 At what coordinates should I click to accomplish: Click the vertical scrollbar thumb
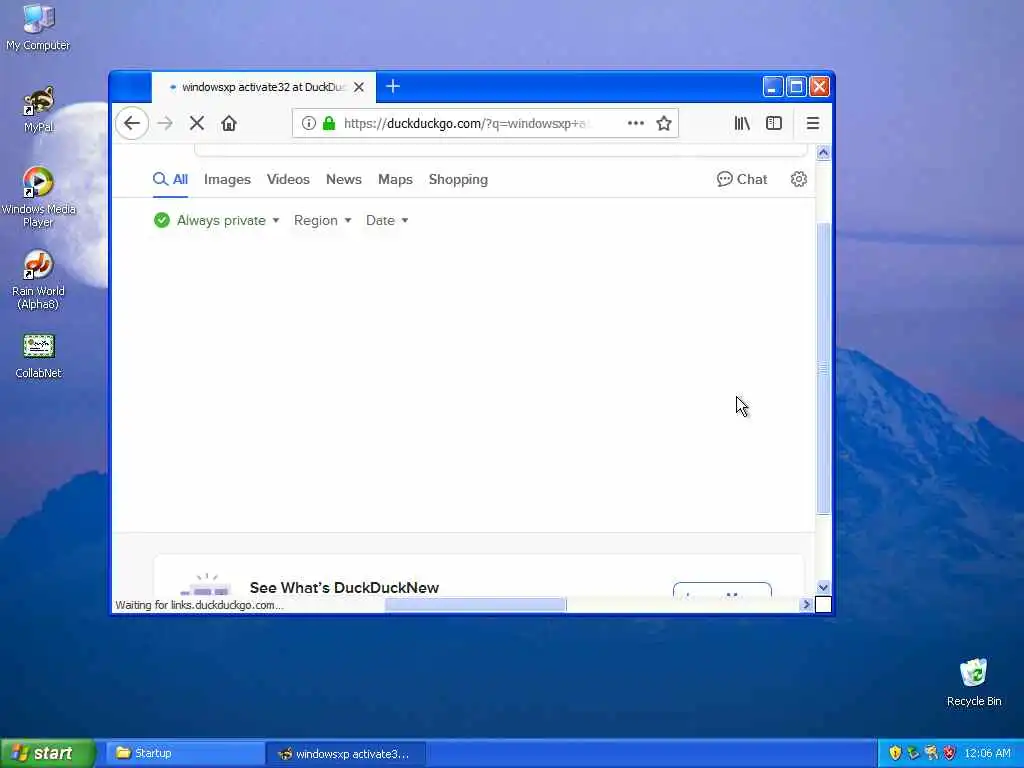tap(823, 369)
